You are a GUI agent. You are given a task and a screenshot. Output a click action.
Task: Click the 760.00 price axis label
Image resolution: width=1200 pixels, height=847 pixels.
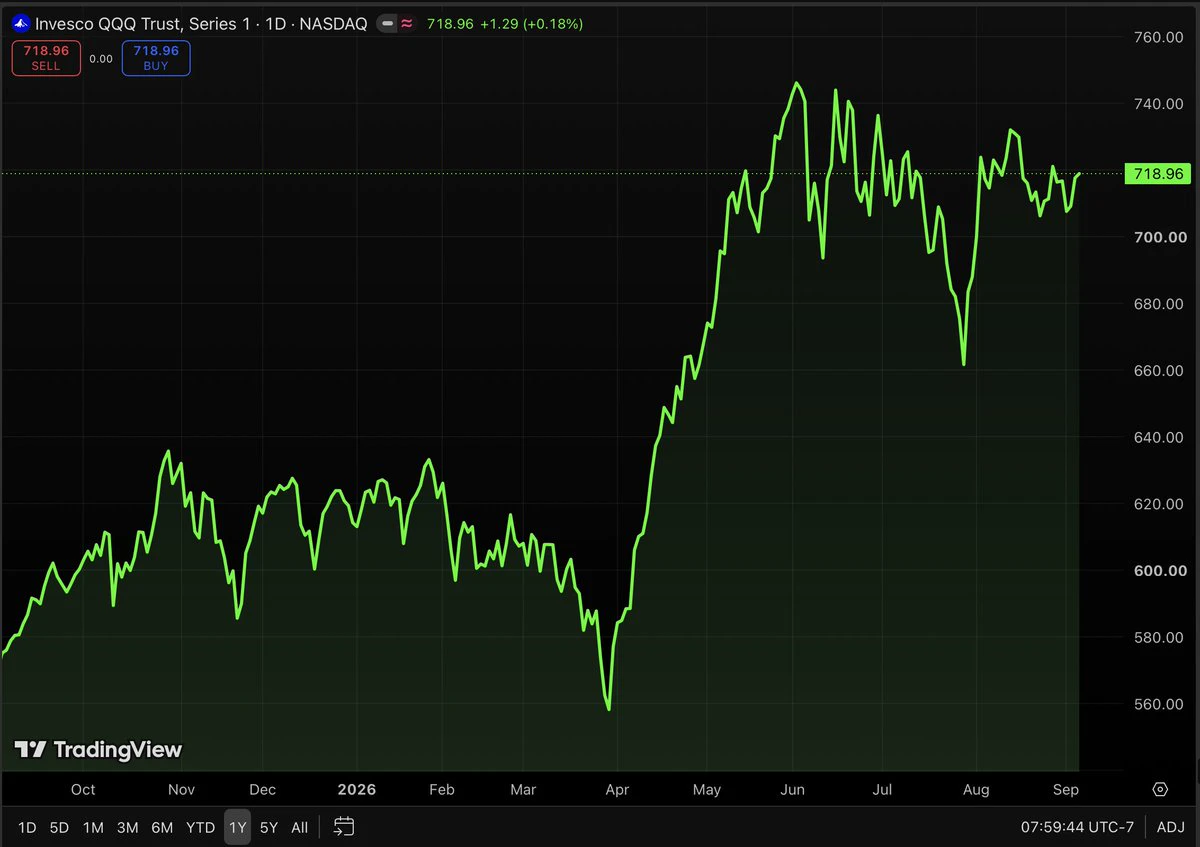click(x=1160, y=37)
